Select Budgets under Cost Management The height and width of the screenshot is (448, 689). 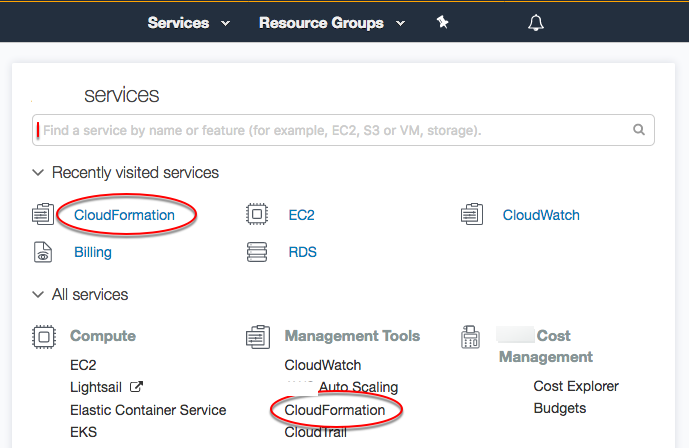coord(559,408)
